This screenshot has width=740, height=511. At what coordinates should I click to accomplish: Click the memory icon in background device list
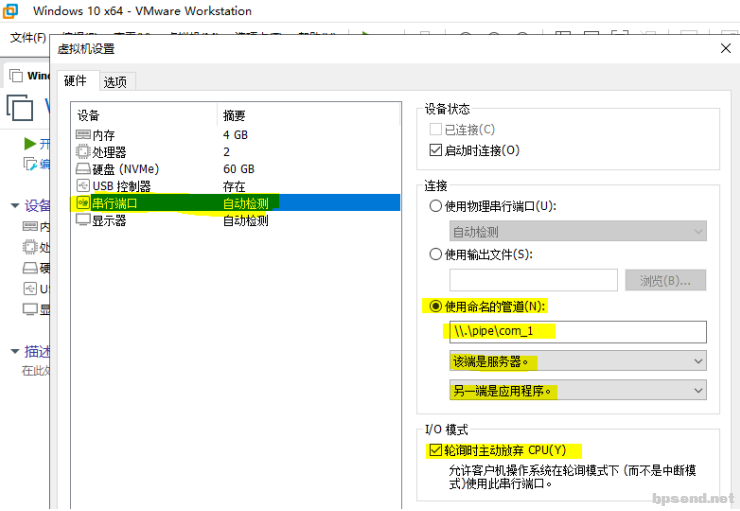point(30,226)
